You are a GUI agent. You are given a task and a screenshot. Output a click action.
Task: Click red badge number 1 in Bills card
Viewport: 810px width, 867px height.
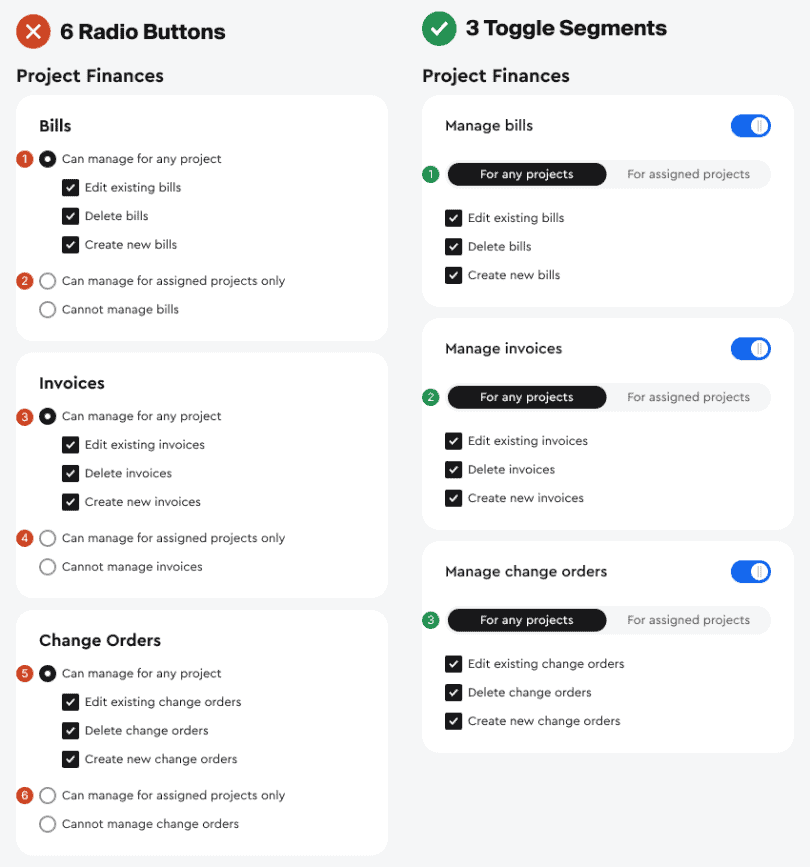pos(25,159)
